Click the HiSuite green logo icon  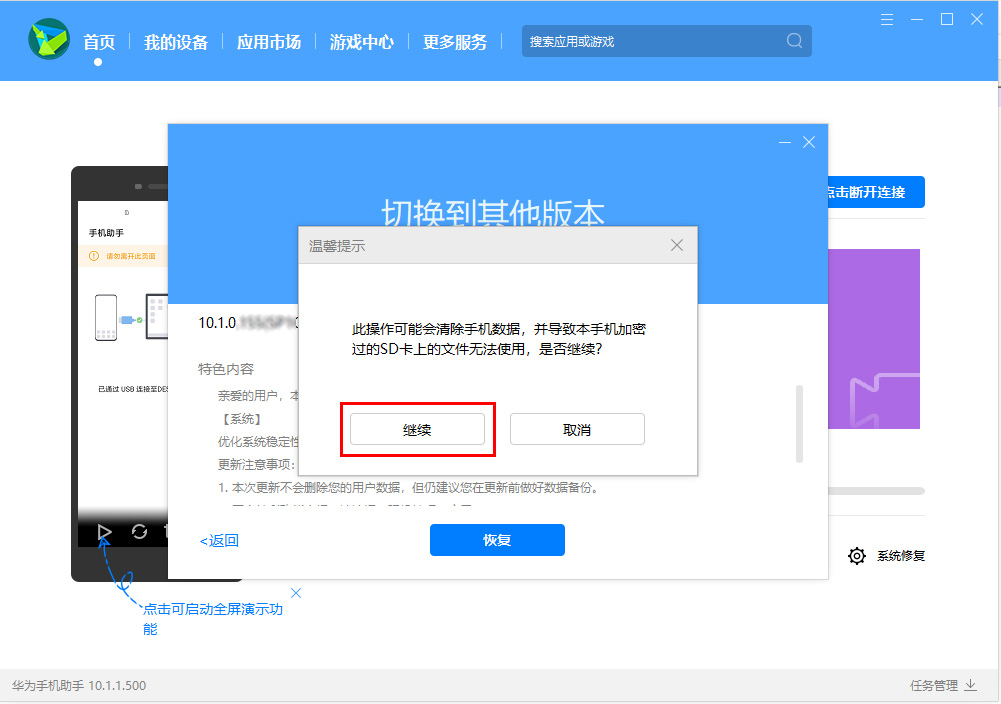(47, 41)
